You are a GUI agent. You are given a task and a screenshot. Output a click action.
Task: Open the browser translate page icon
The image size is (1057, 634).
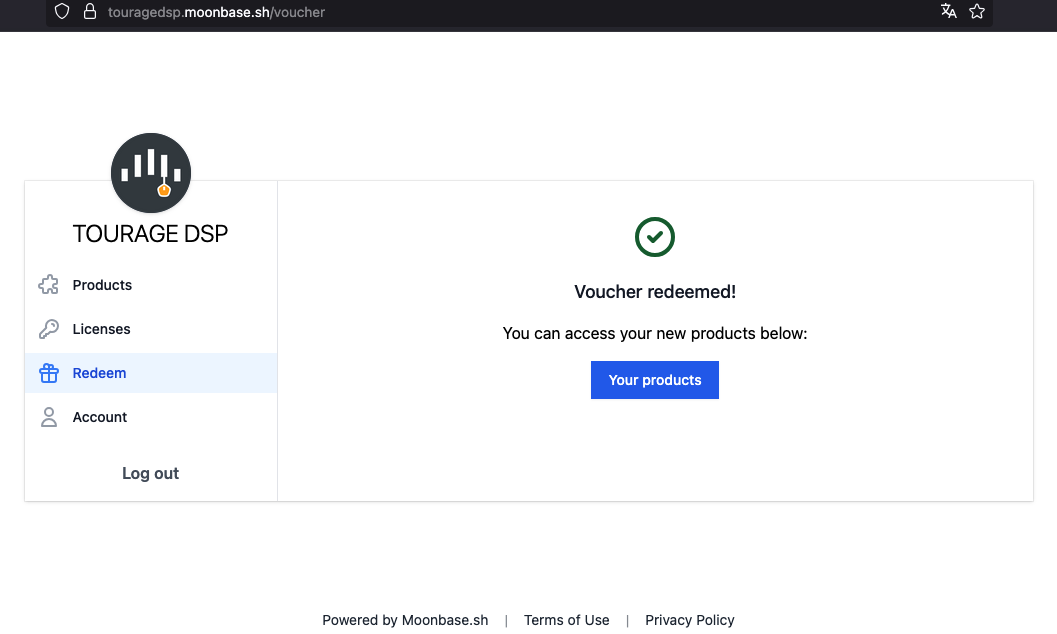click(948, 12)
